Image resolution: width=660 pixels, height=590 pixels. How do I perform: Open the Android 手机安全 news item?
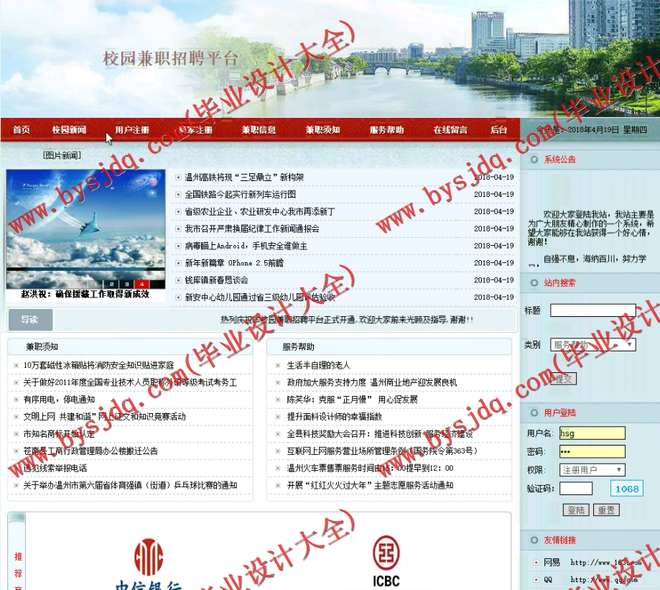coord(246,246)
